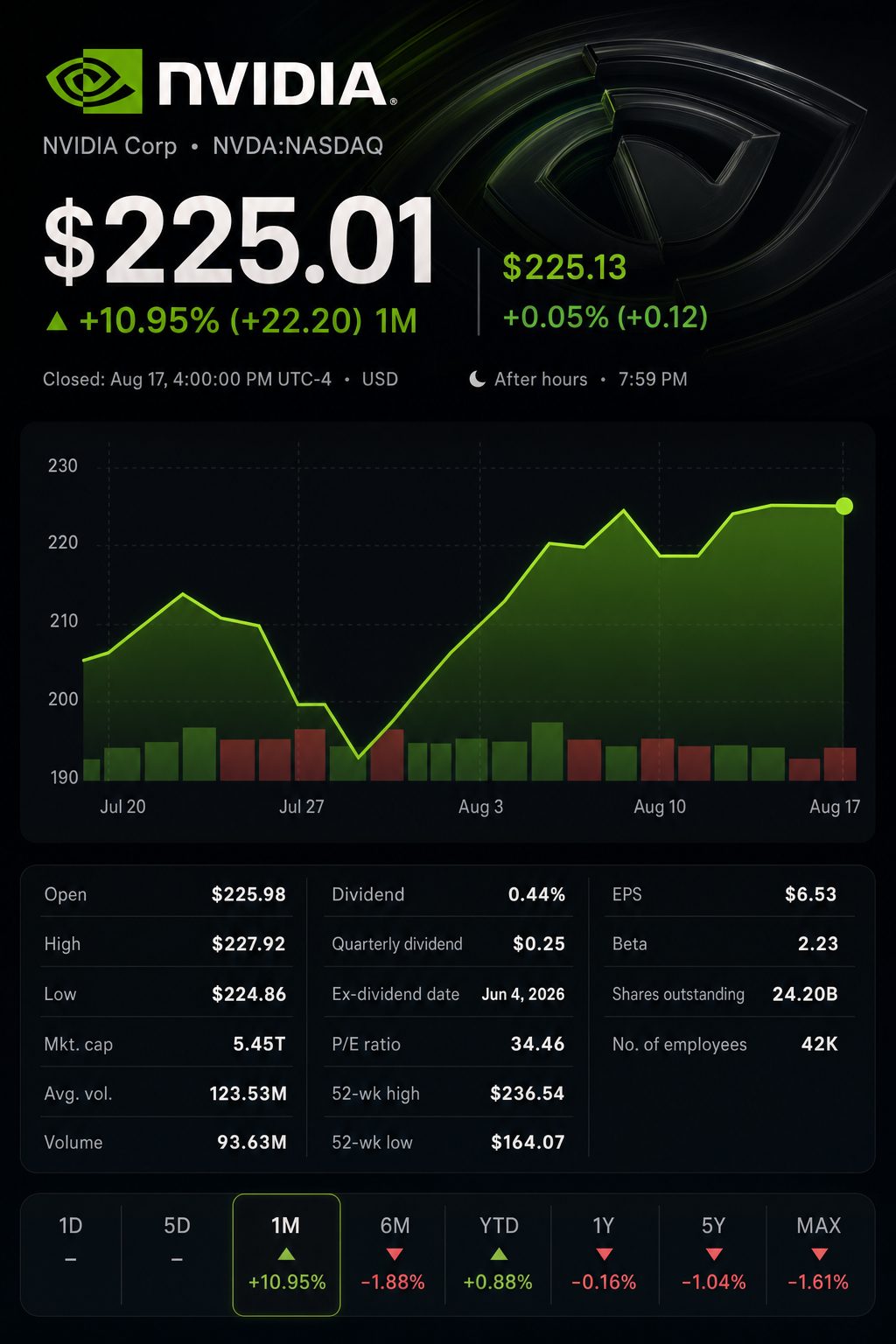Click the green up arrow under 1M
Image resolution: width=896 pixels, height=1344 pixels.
point(286,1254)
